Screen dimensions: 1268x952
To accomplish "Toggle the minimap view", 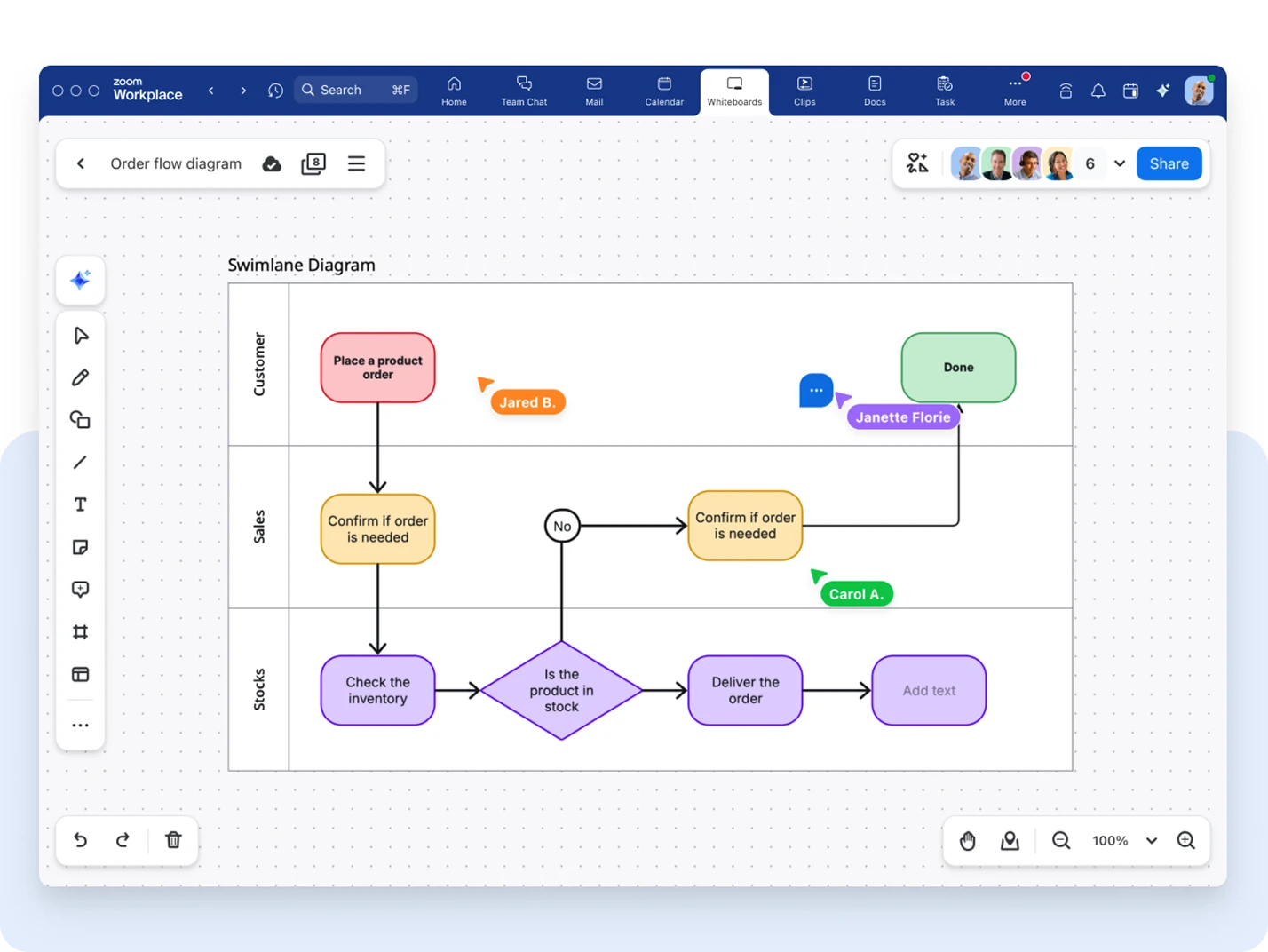I will [1010, 840].
